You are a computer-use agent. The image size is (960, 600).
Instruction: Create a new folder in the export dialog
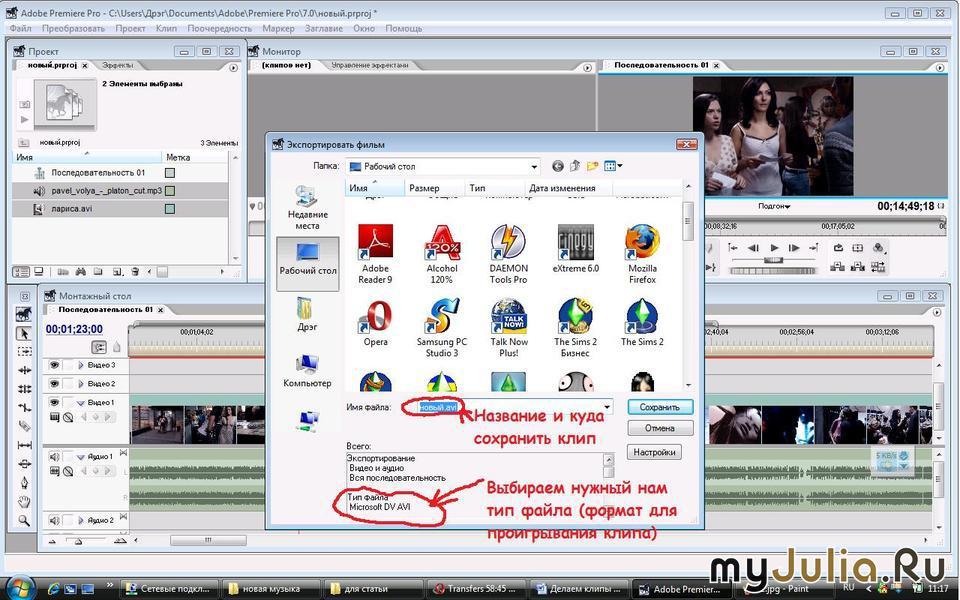(592, 166)
